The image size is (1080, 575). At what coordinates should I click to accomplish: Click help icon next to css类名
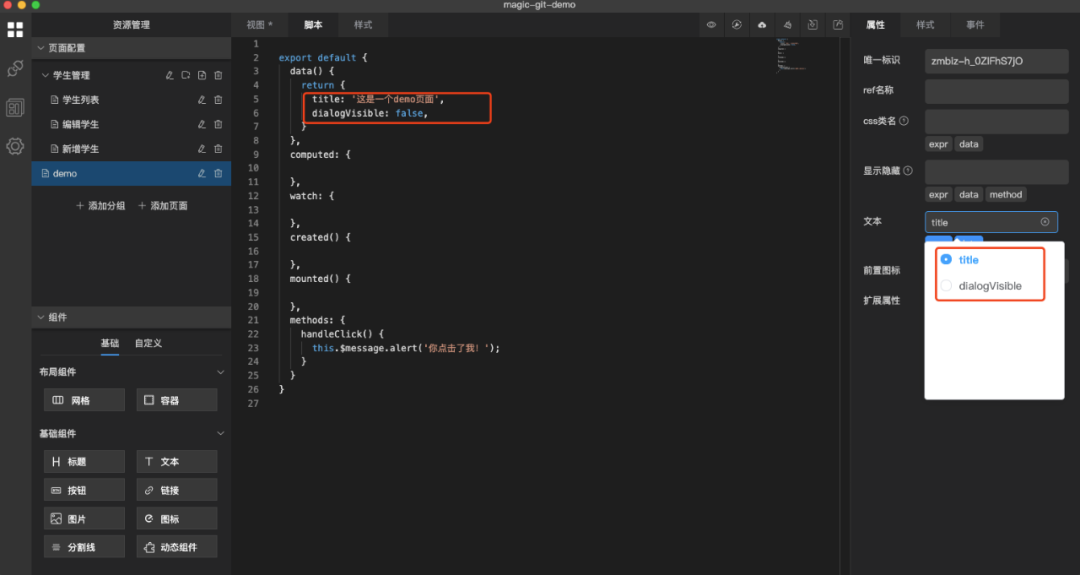pos(904,121)
